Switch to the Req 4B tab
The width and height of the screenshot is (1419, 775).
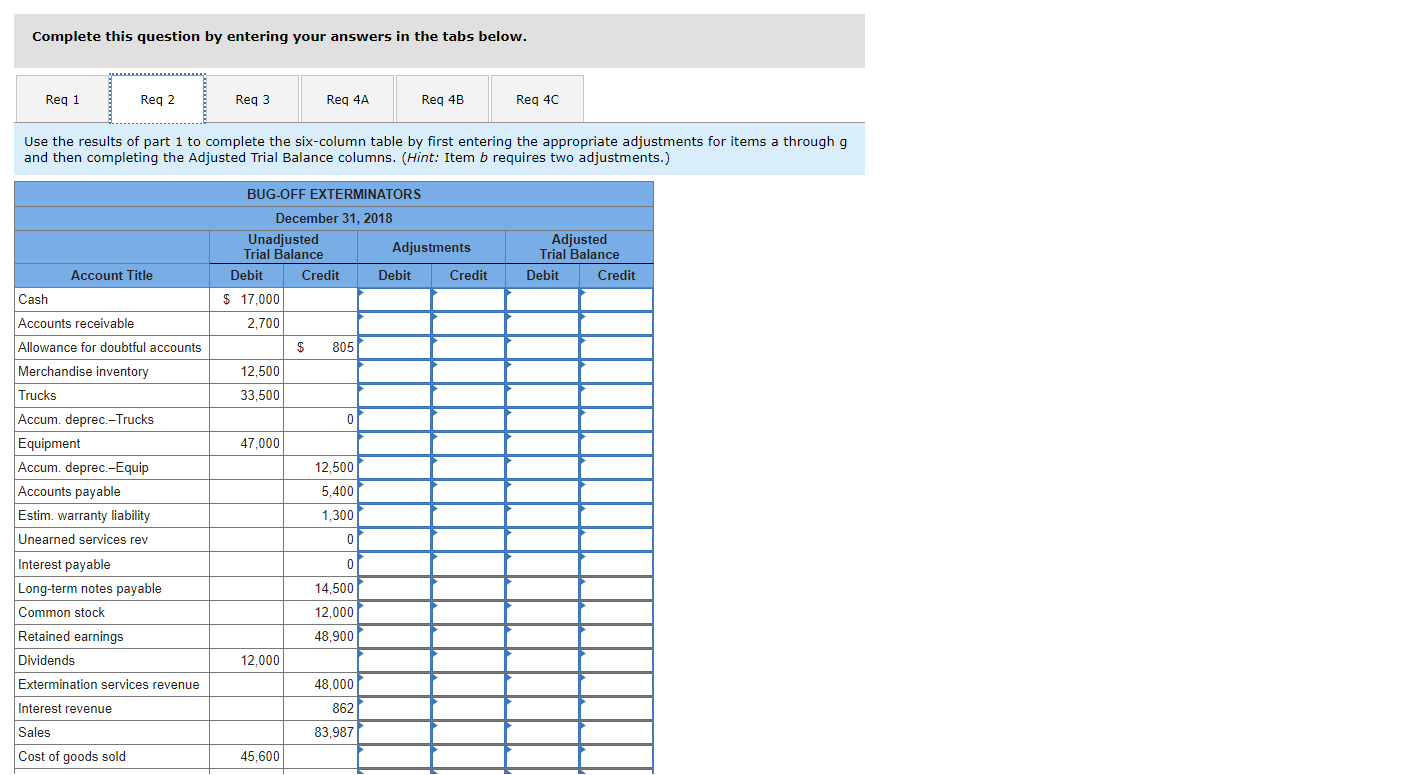coord(442,99)
